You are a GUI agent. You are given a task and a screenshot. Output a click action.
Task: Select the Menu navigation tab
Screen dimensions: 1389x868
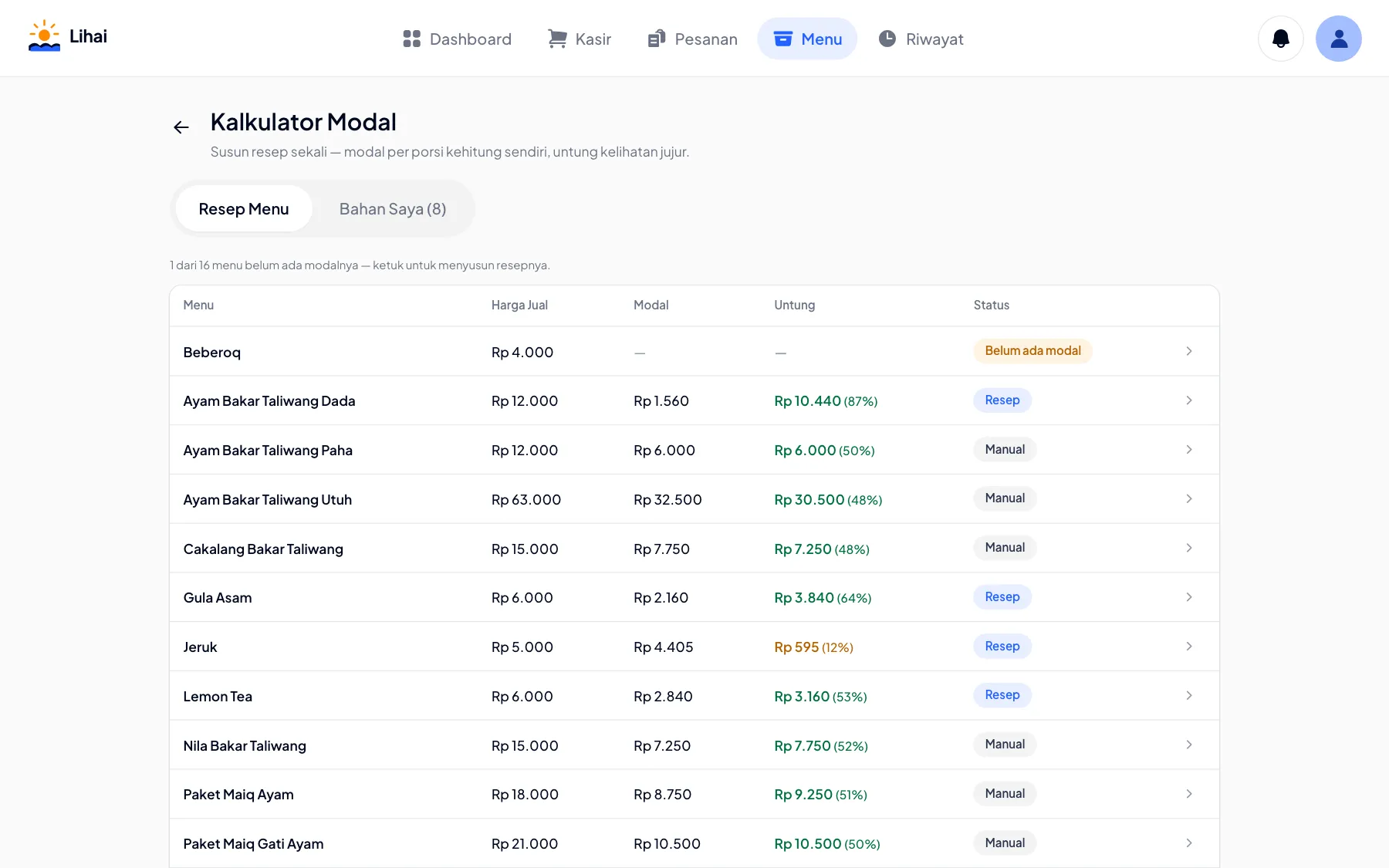(807, 39)
